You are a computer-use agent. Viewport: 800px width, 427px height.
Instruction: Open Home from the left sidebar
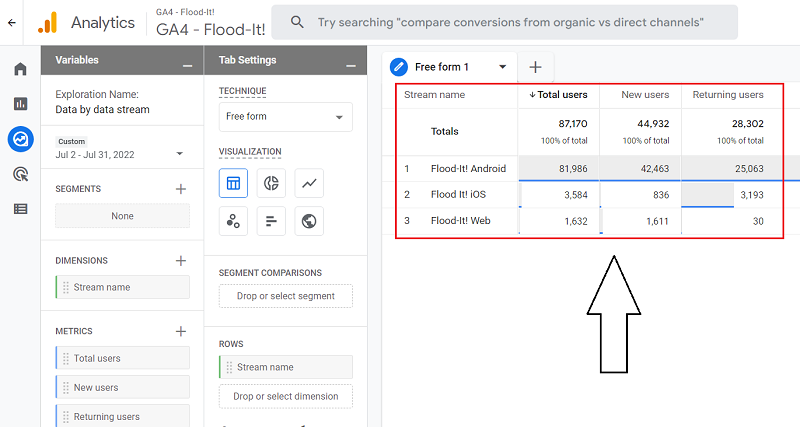click(20, 69)
